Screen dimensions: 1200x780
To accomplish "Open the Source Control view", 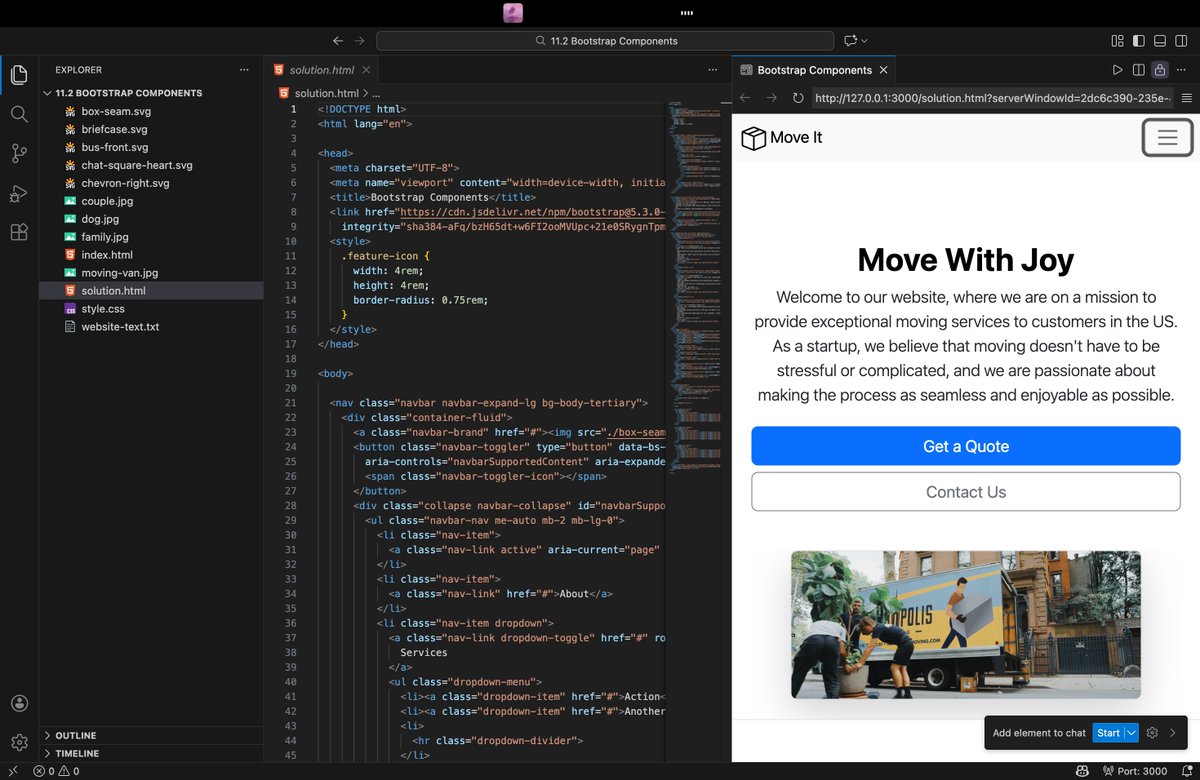I will pos(19,153).
